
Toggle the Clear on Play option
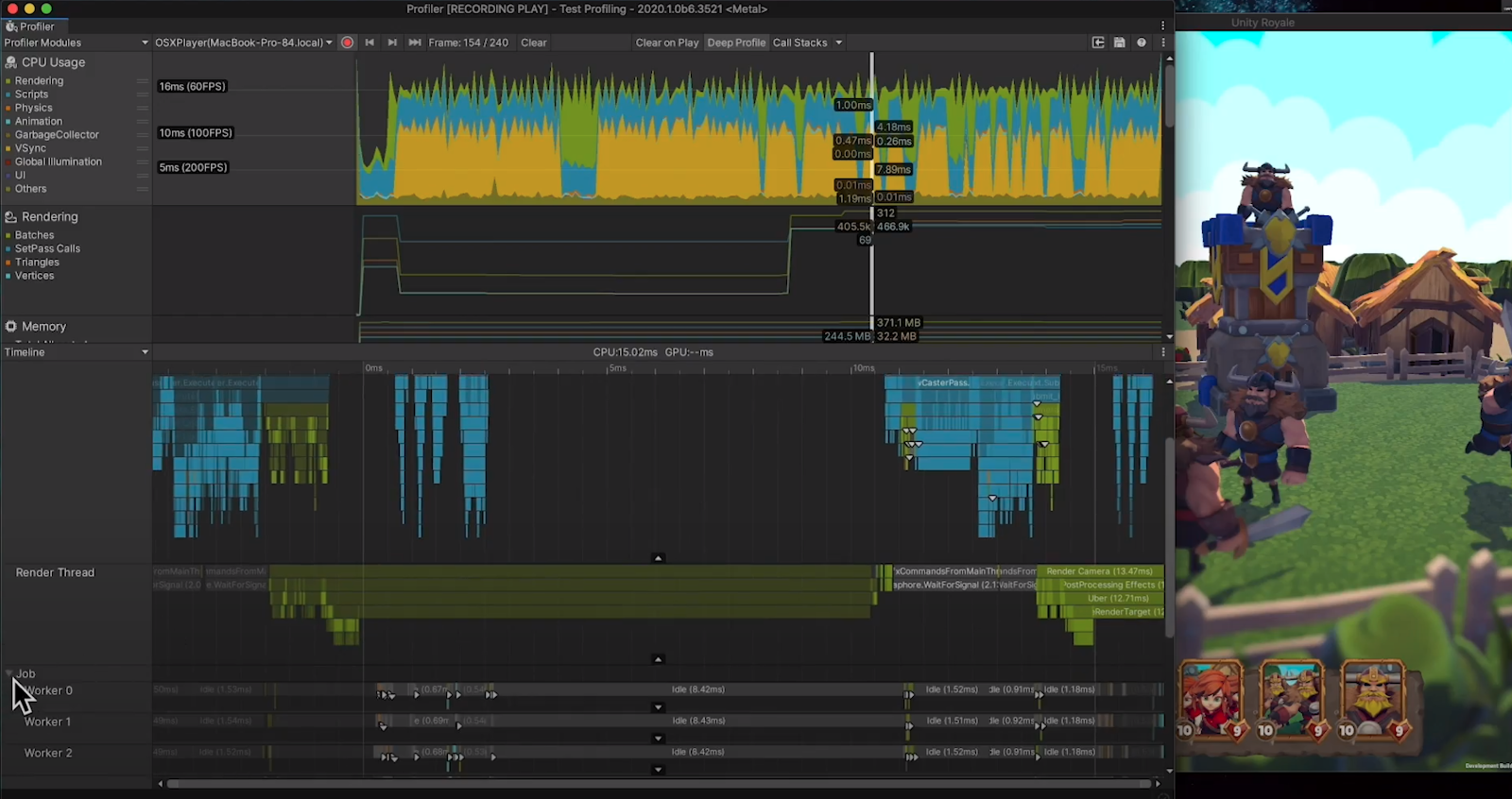pyautogui.click(x=667, y=42)
